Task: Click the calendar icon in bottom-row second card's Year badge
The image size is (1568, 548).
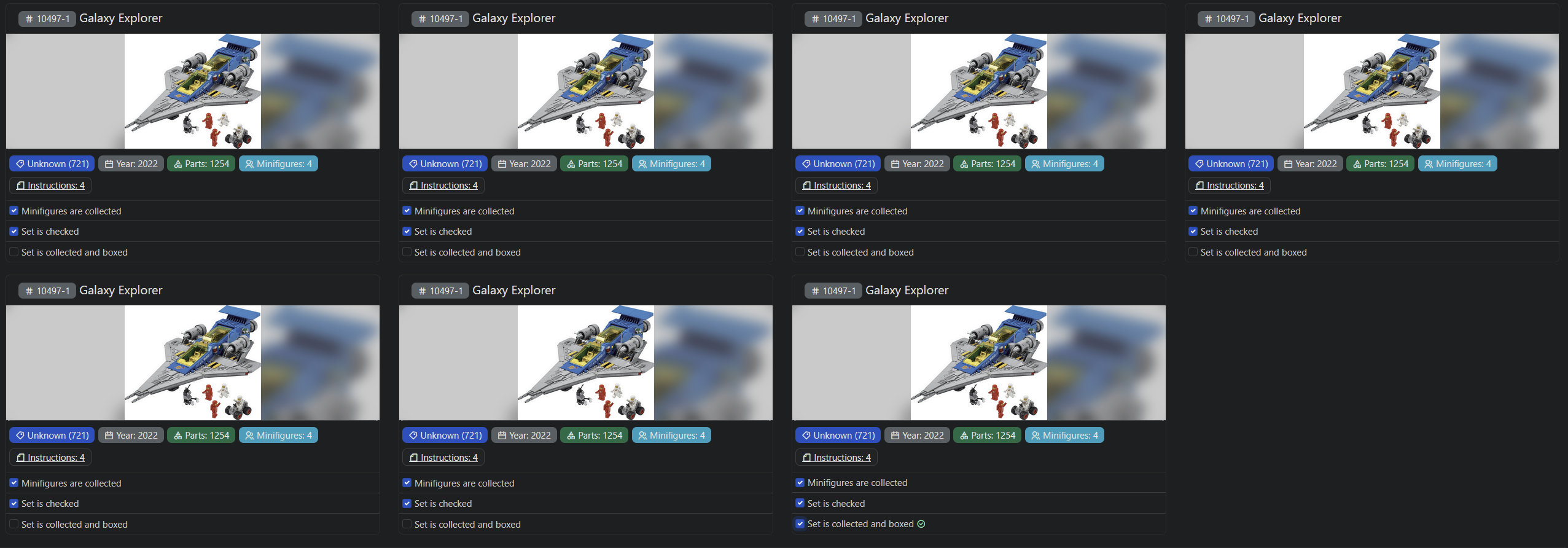Action: click(502, 436)
